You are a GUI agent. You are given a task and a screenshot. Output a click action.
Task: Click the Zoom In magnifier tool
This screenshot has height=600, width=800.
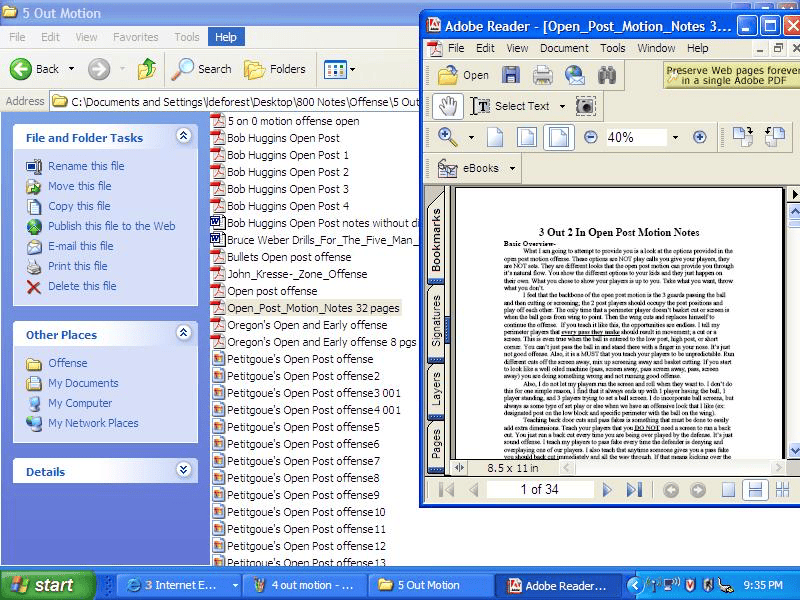(x=447, y=137)
